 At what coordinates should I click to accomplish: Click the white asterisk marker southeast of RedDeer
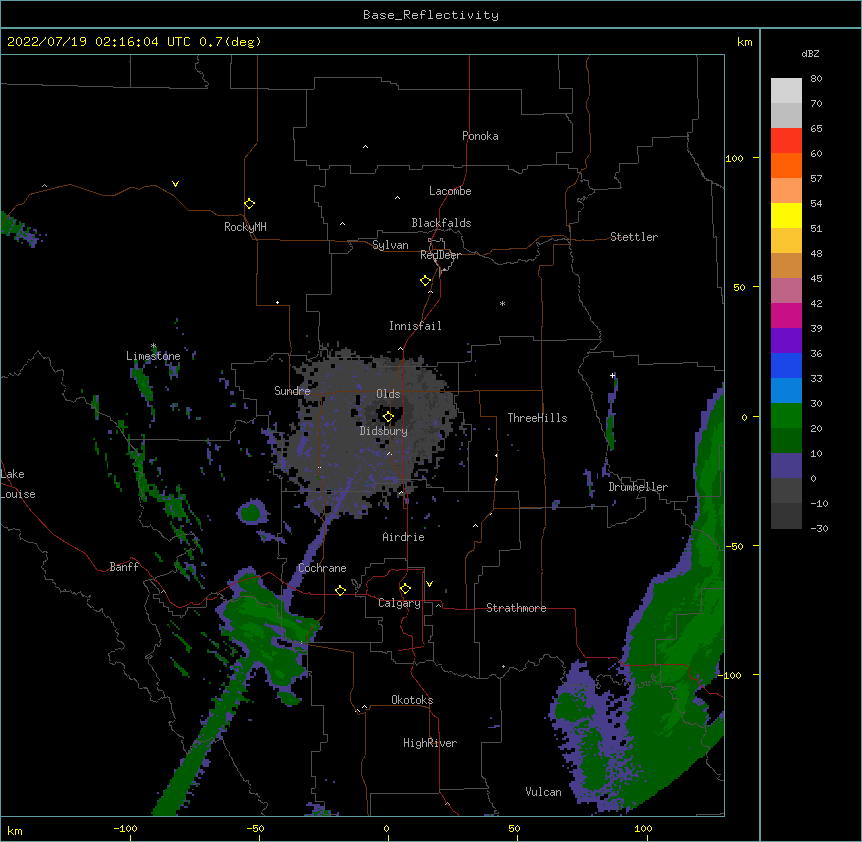click(x=502, y=303)
